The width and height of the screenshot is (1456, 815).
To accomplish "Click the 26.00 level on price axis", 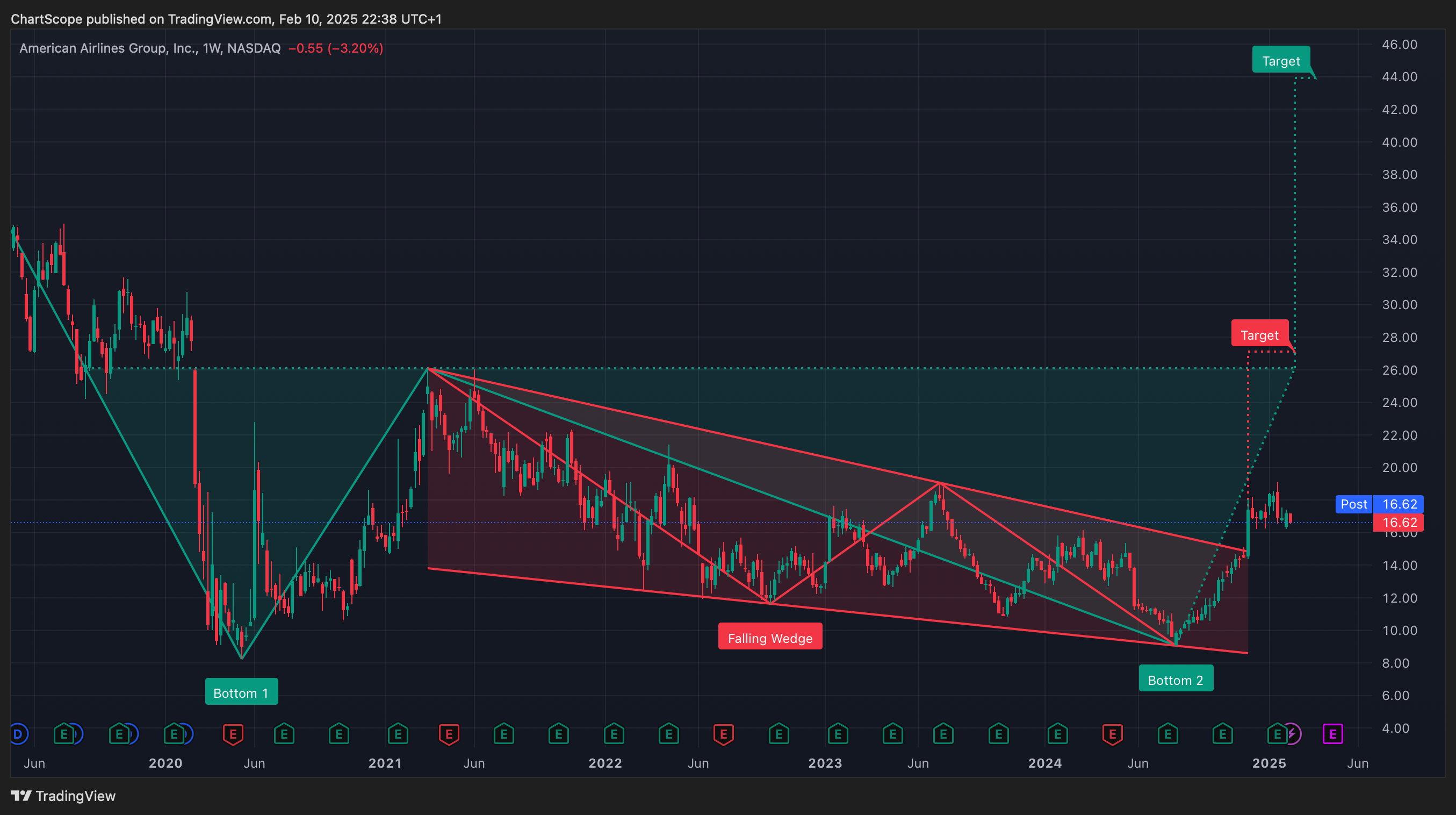I will (1399, 370).
